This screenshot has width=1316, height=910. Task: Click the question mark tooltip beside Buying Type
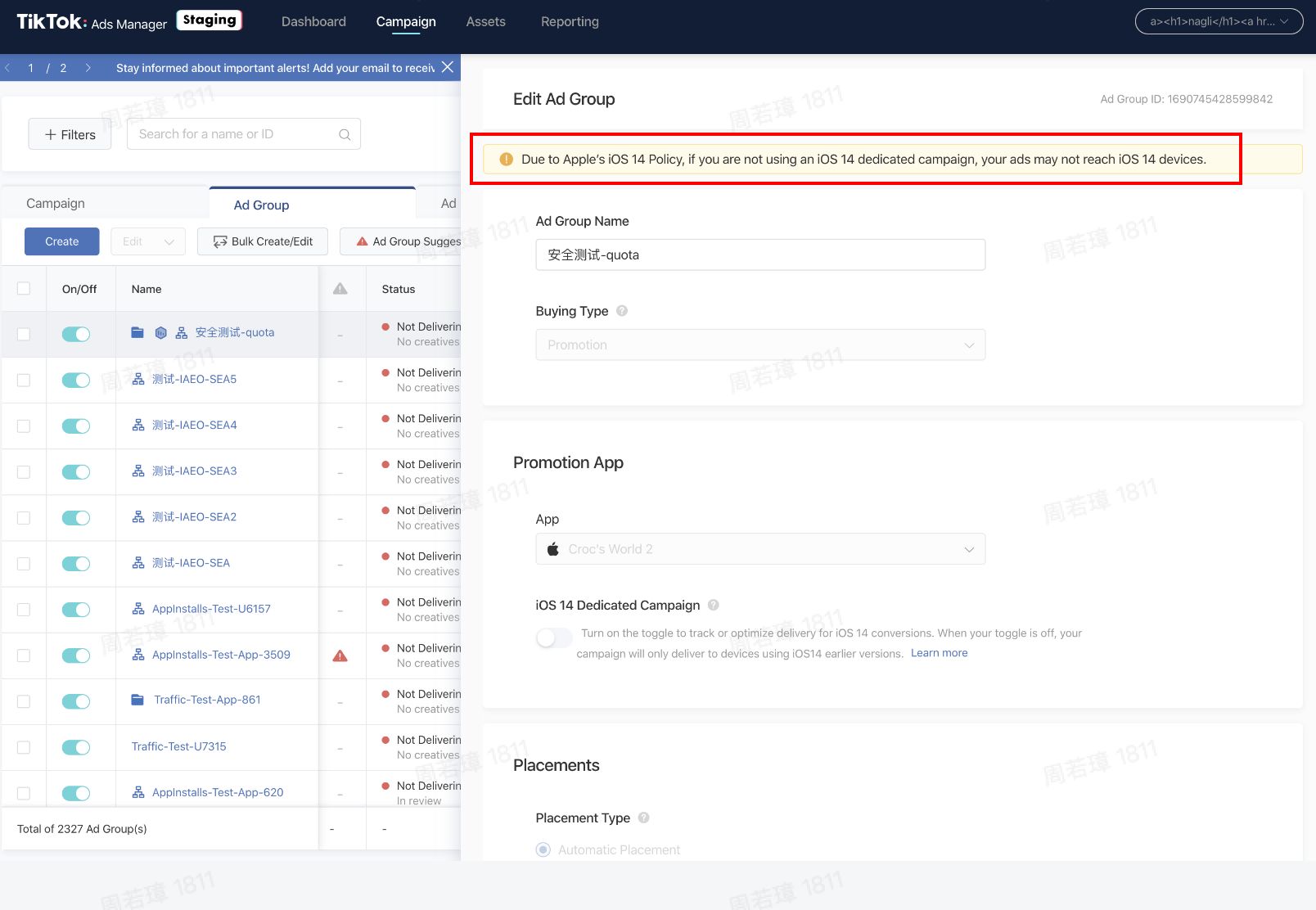[621, 311]
